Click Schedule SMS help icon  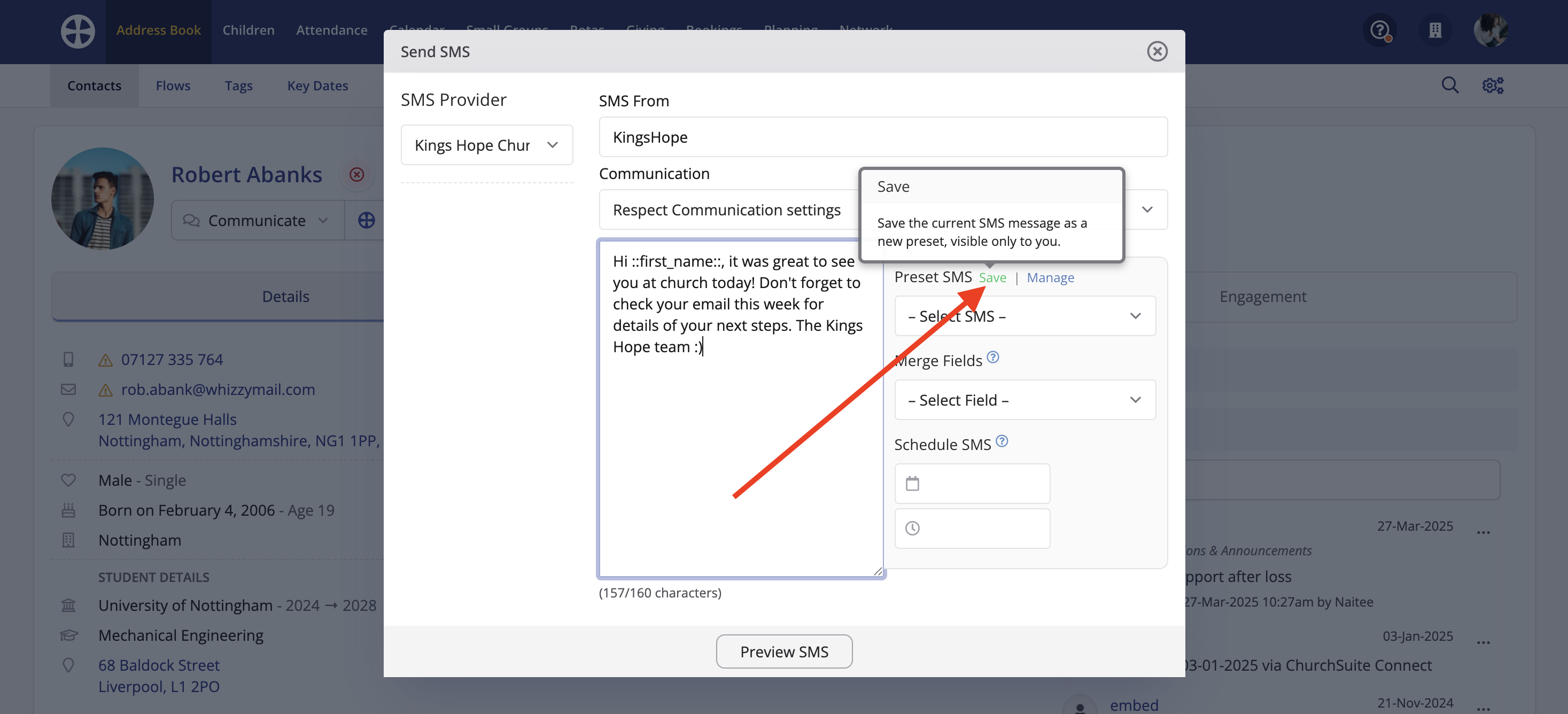click(1002, 441)
